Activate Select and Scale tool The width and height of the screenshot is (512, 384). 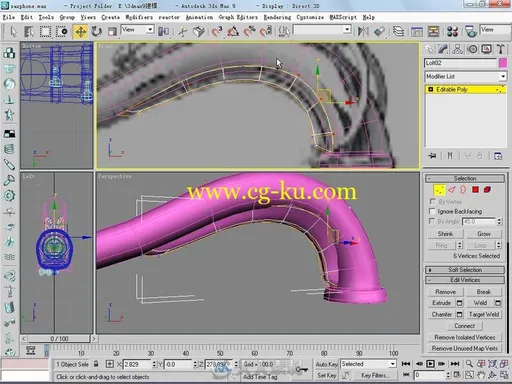pos(112,32)
